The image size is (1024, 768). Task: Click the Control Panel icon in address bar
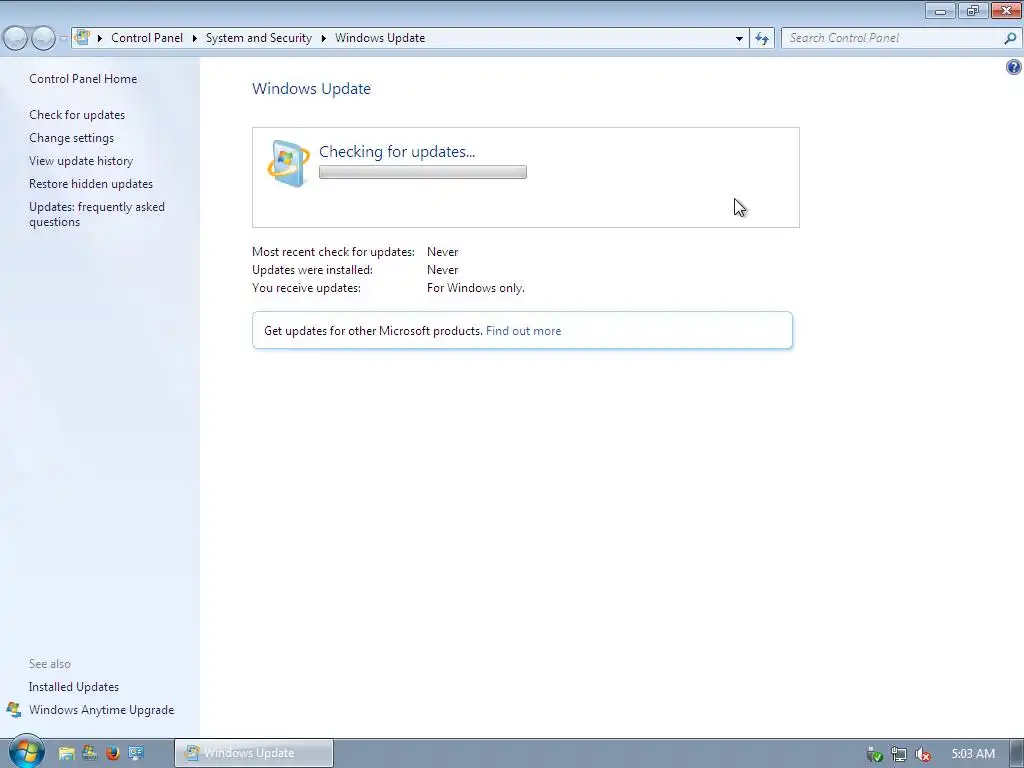coord(82,37)
